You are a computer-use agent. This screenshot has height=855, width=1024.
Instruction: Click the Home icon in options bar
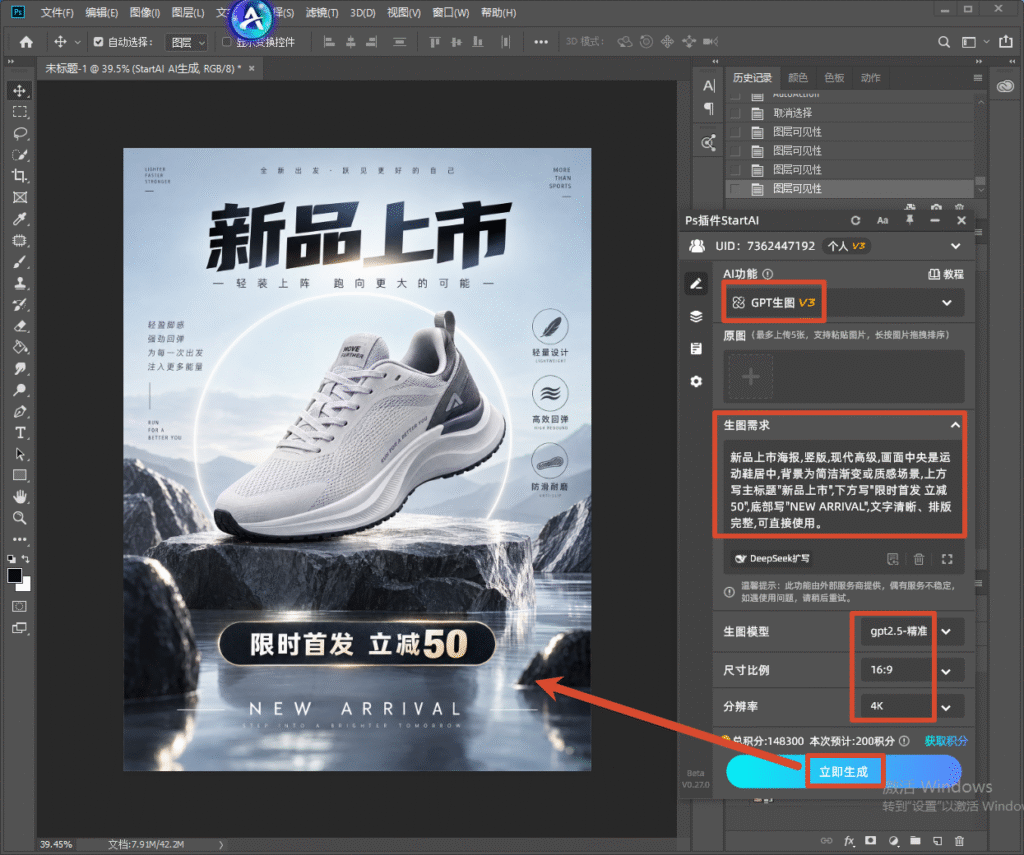pyautogui.click(x=26, y=42)
